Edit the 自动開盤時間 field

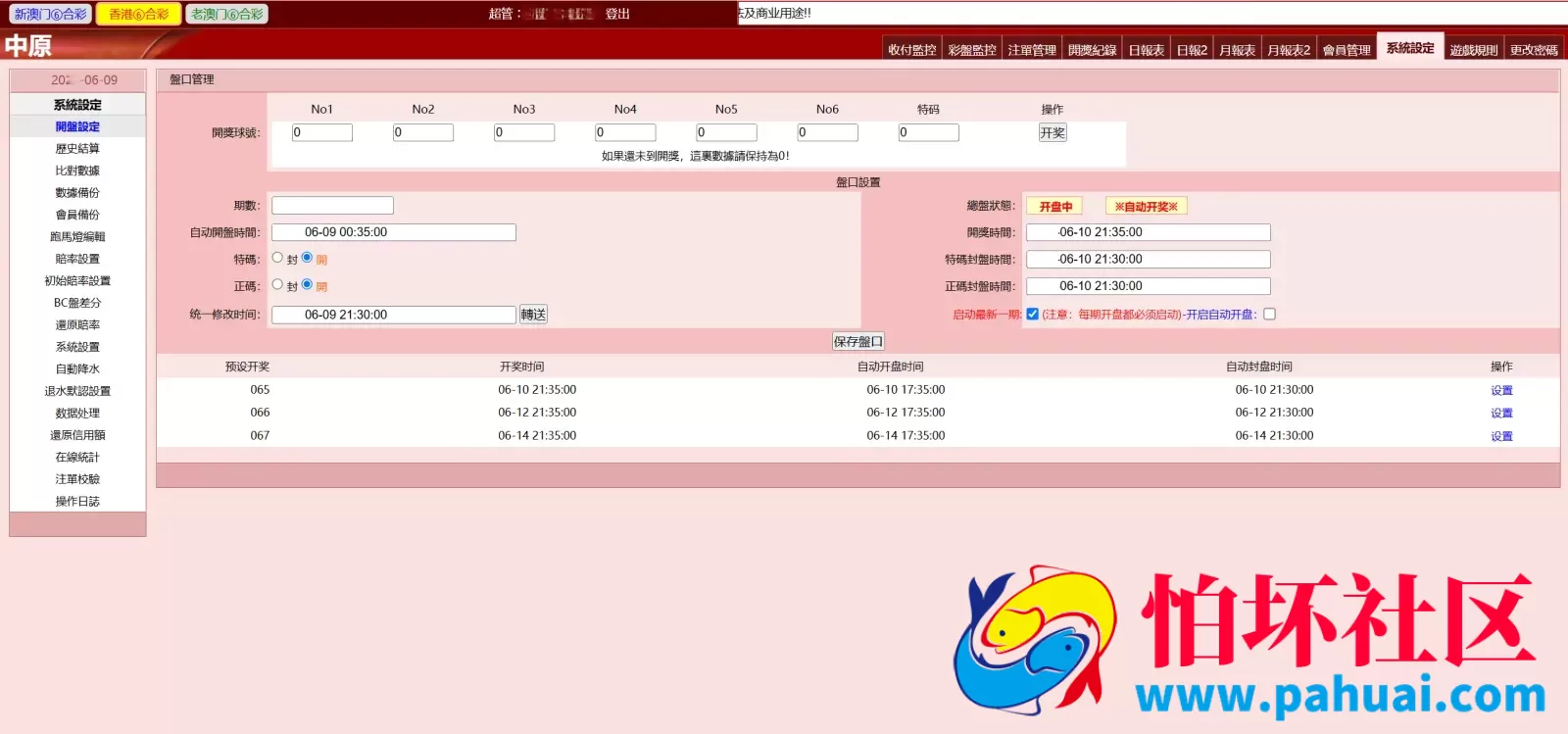click(394, 232)
